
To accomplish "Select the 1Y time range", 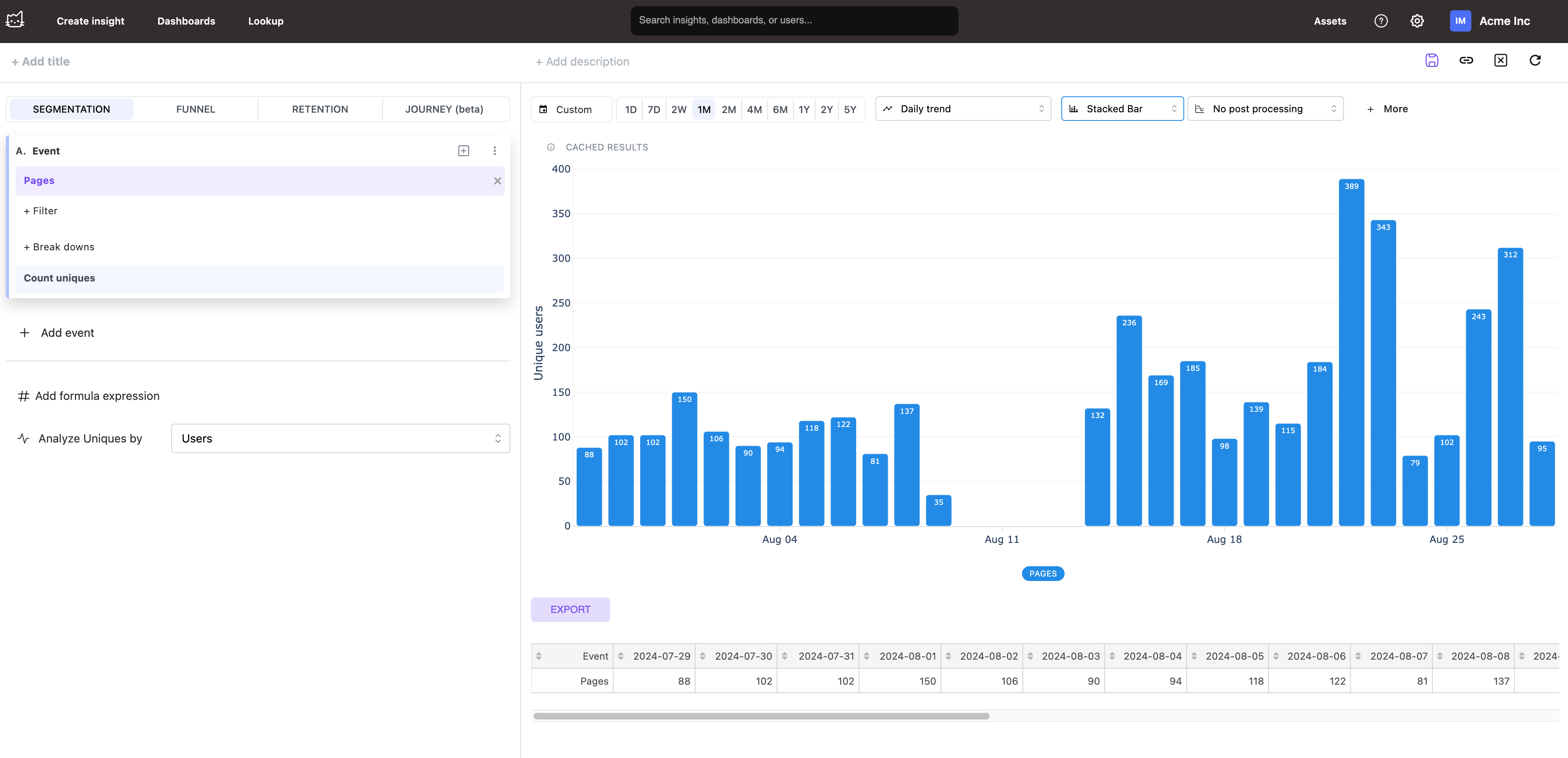I will tap(804, 109).
